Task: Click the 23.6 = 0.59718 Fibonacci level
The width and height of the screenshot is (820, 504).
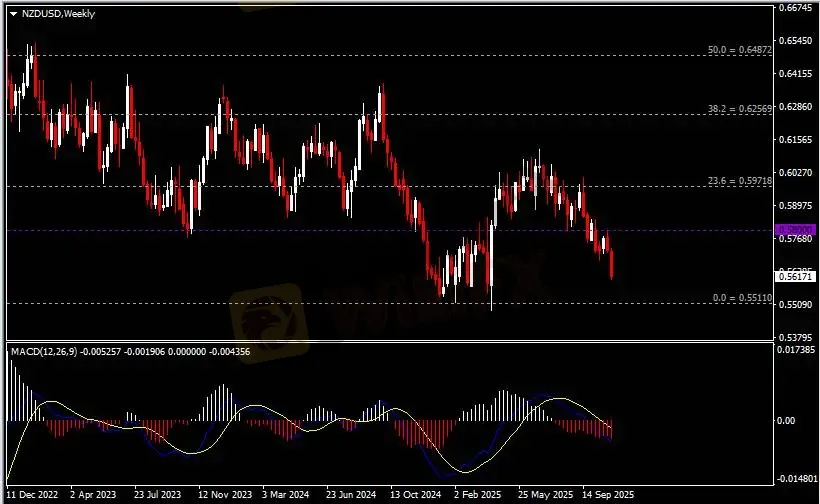Action: coord(739,180)
